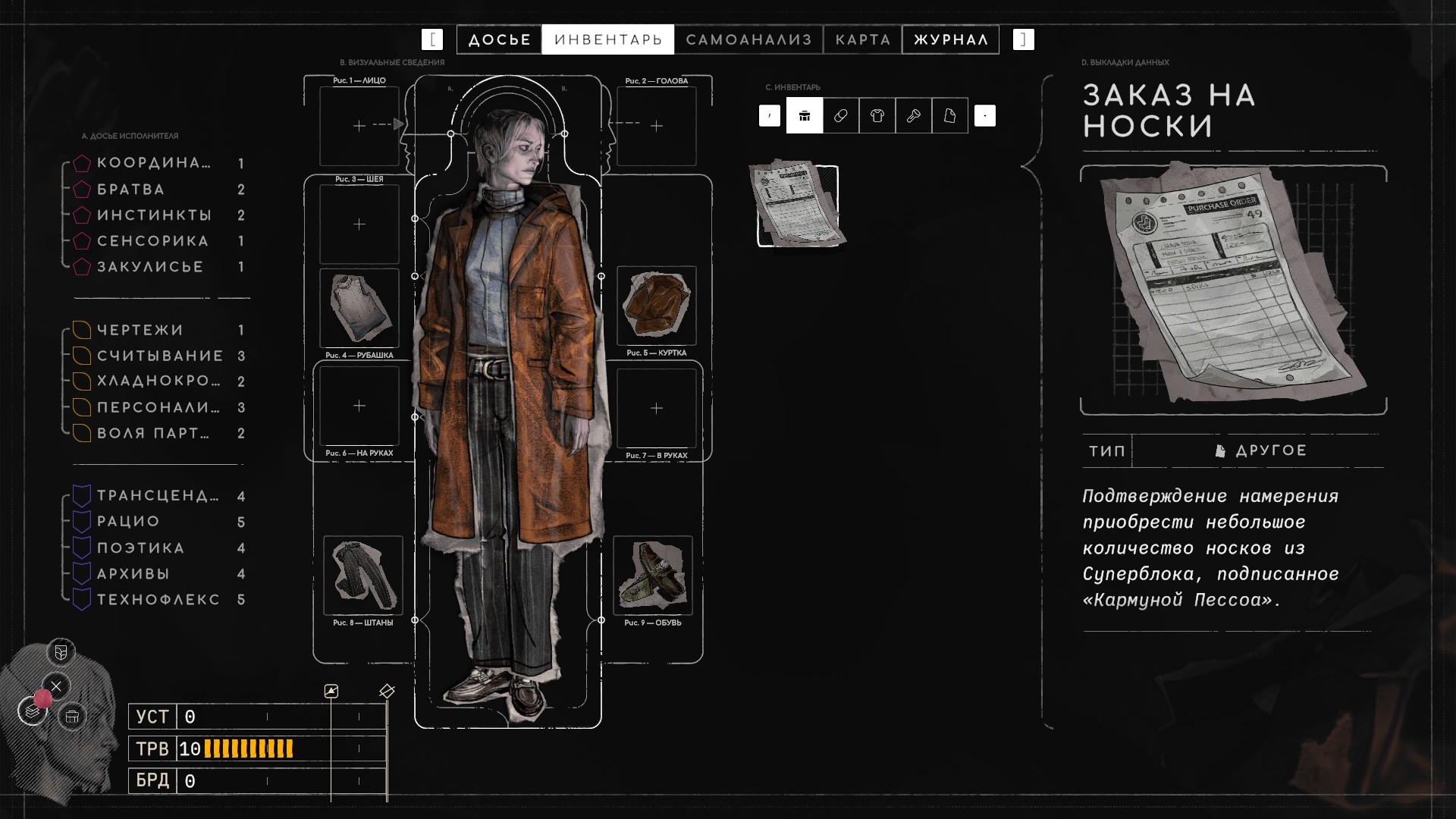
Task: Select the shoes in ОБУВЬ slot
Action: 653,576
